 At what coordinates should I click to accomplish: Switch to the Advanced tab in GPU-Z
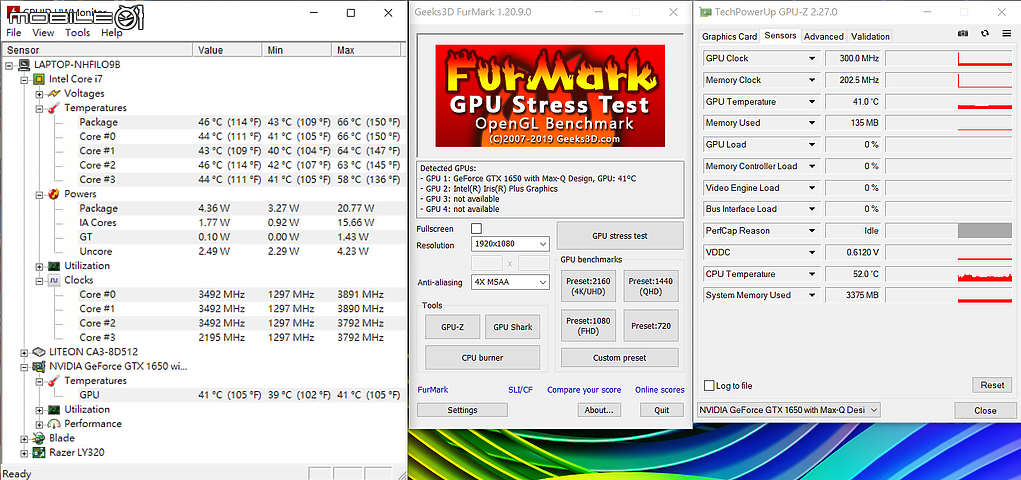pyautogui.click(x=824, y=36)
